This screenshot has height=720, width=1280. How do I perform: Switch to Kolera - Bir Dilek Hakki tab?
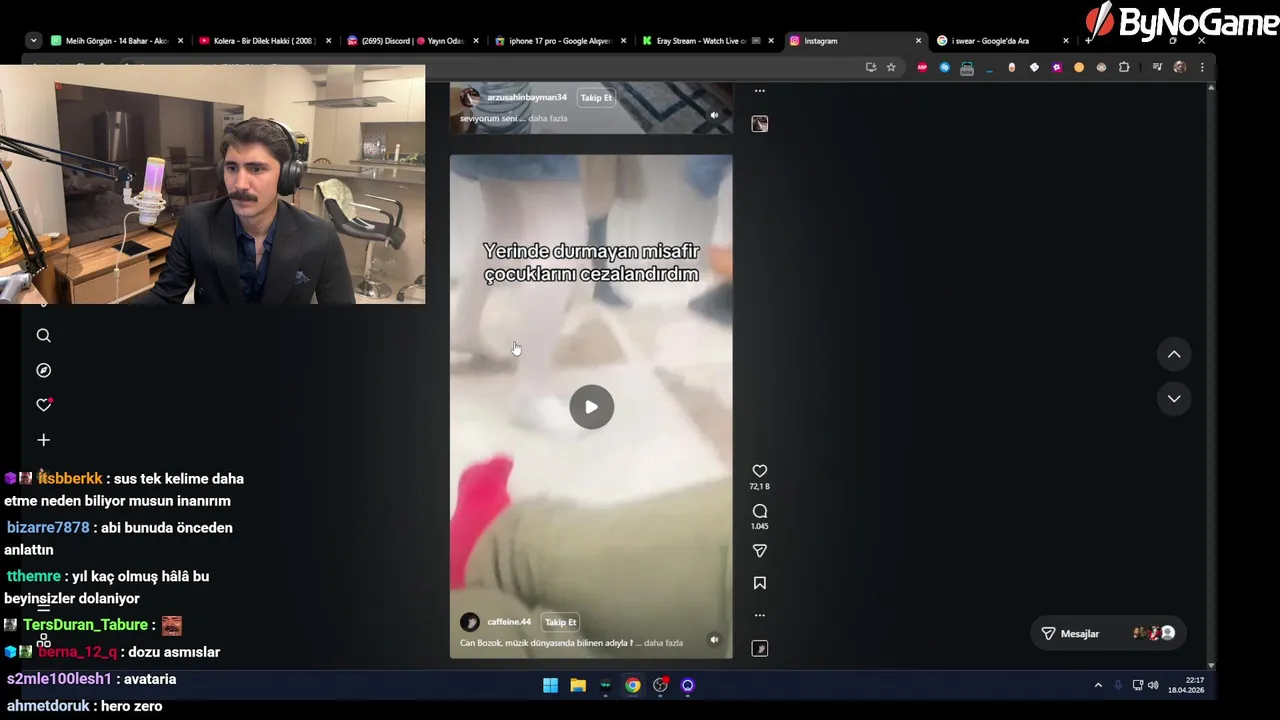[x=256, y=41]
